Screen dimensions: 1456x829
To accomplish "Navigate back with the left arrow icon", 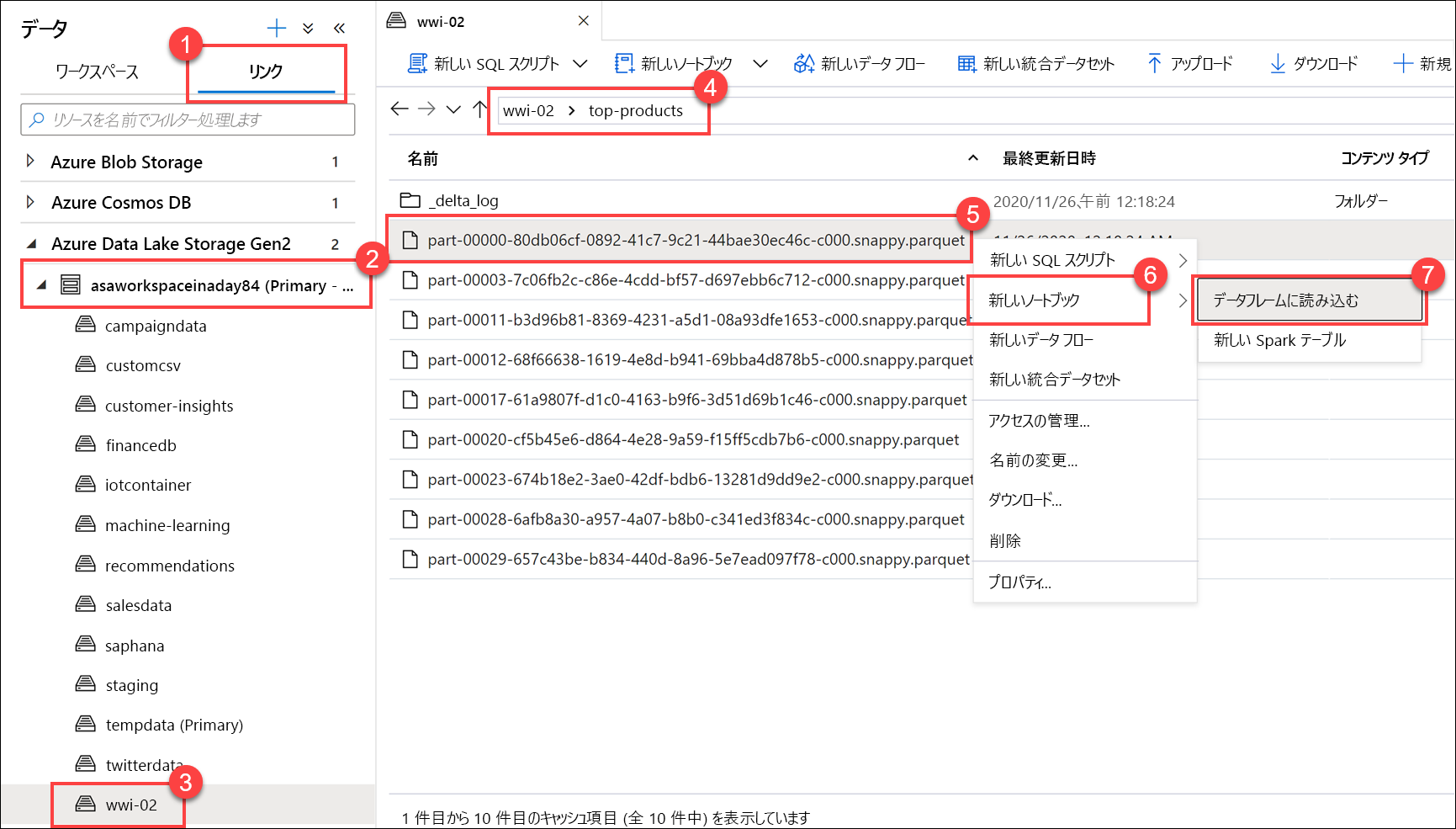I will pyautogui.click(x=400, y=109).
